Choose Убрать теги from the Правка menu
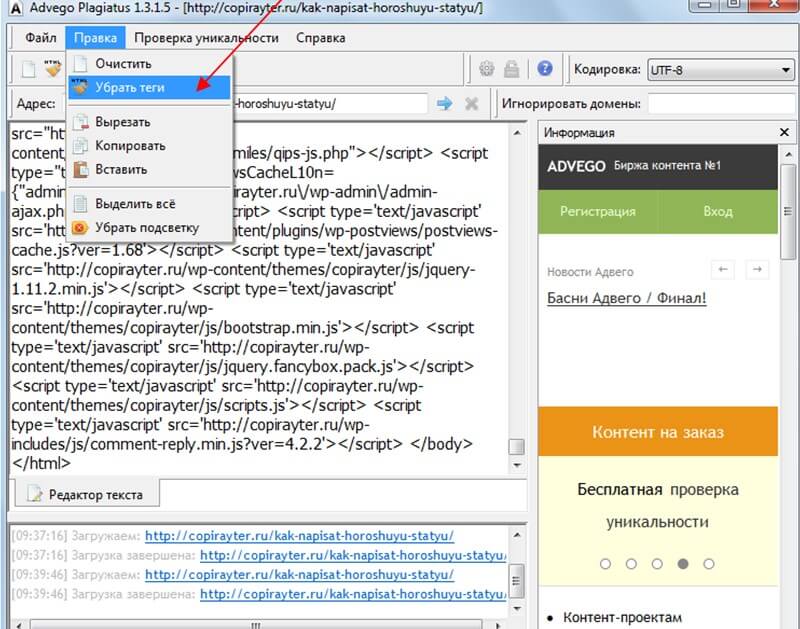The image size is (800, 629). tap(130, 87)
